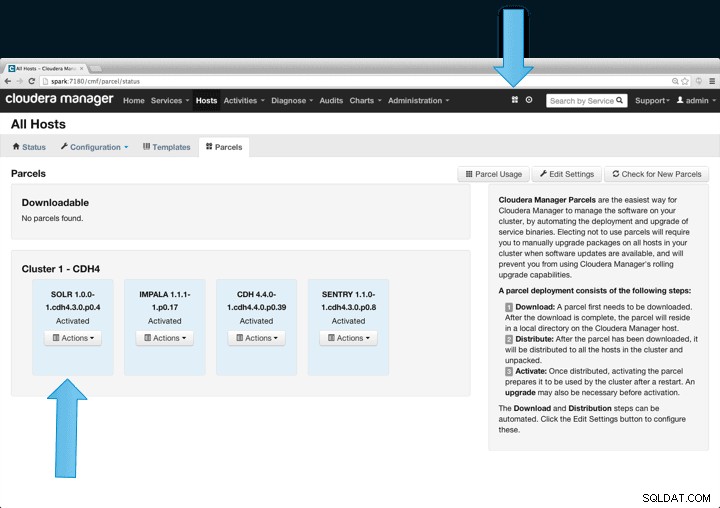Expand the Administration dropdown

point(419,101)
